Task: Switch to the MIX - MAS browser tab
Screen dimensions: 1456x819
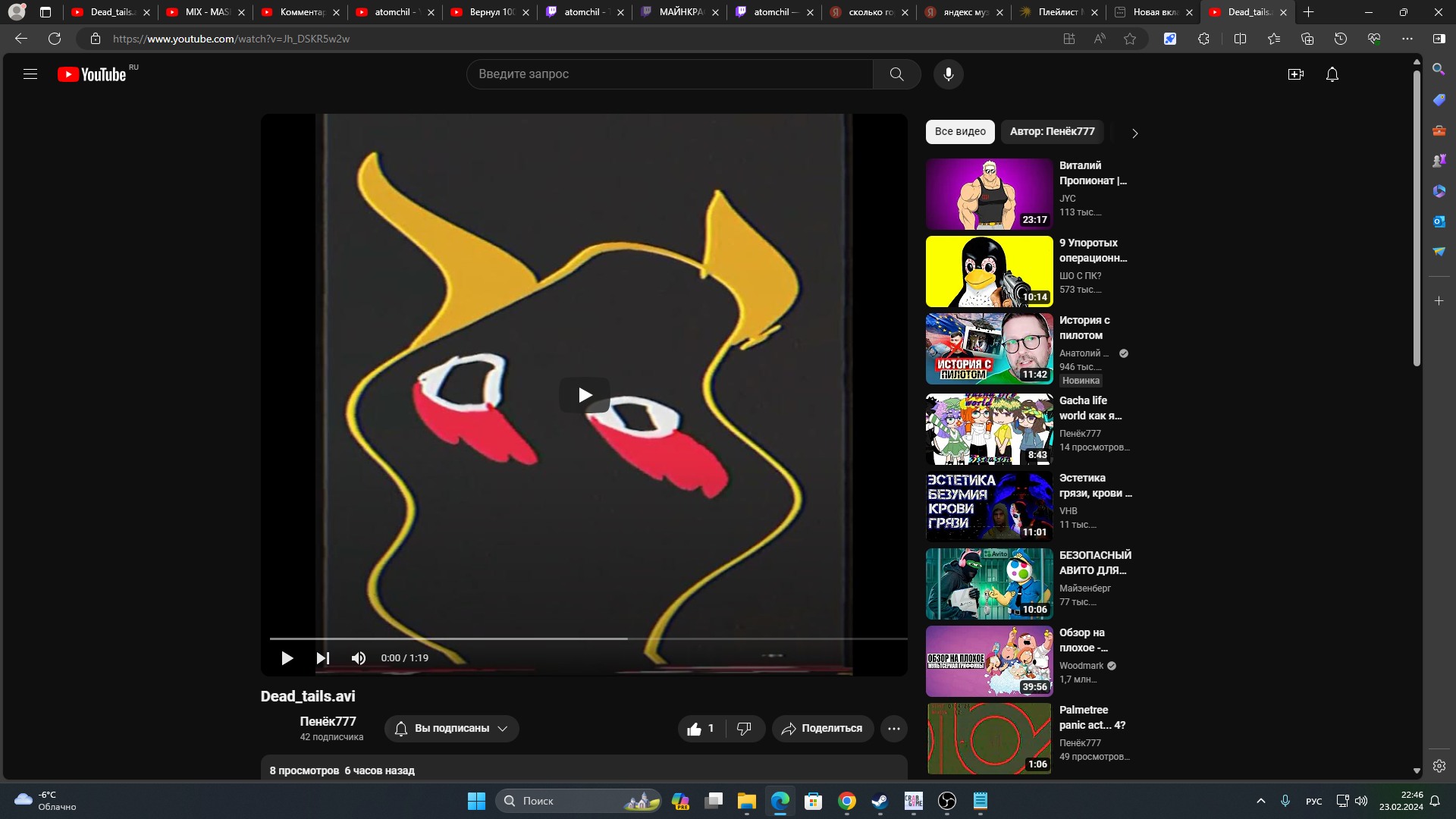Action: pyautogui.click(x=205, y=12)
